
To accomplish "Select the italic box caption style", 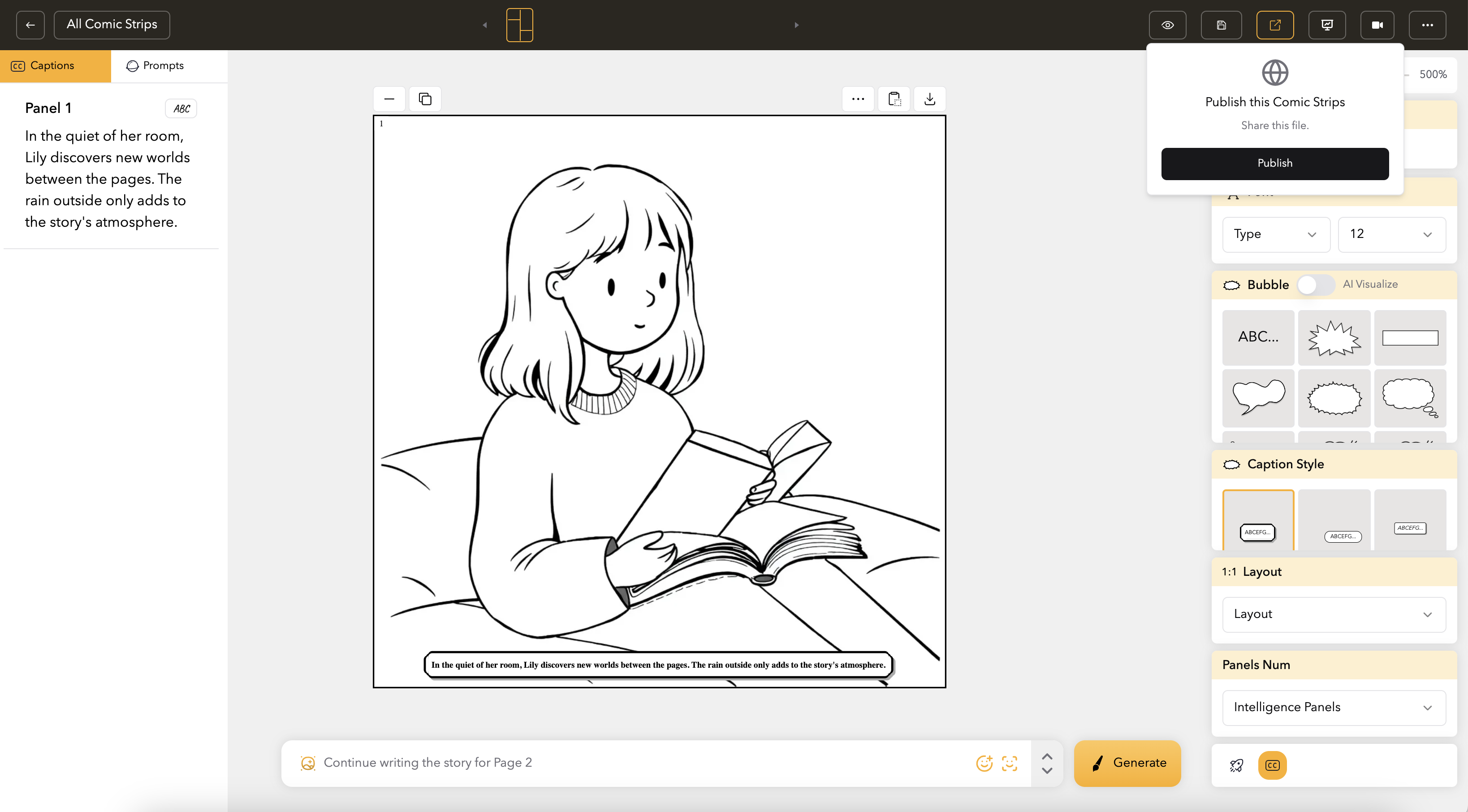I will pyautogui.click(x=1410, y=520).
